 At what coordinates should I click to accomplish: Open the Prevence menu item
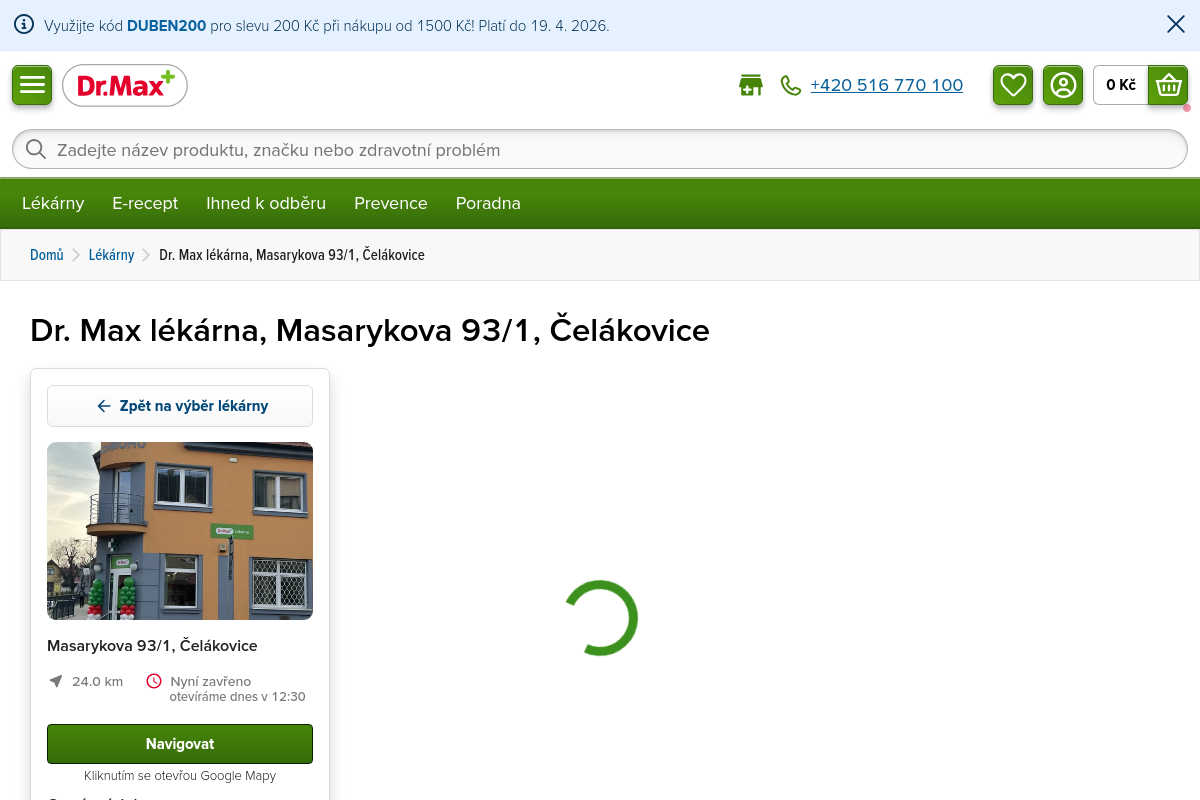391,203
